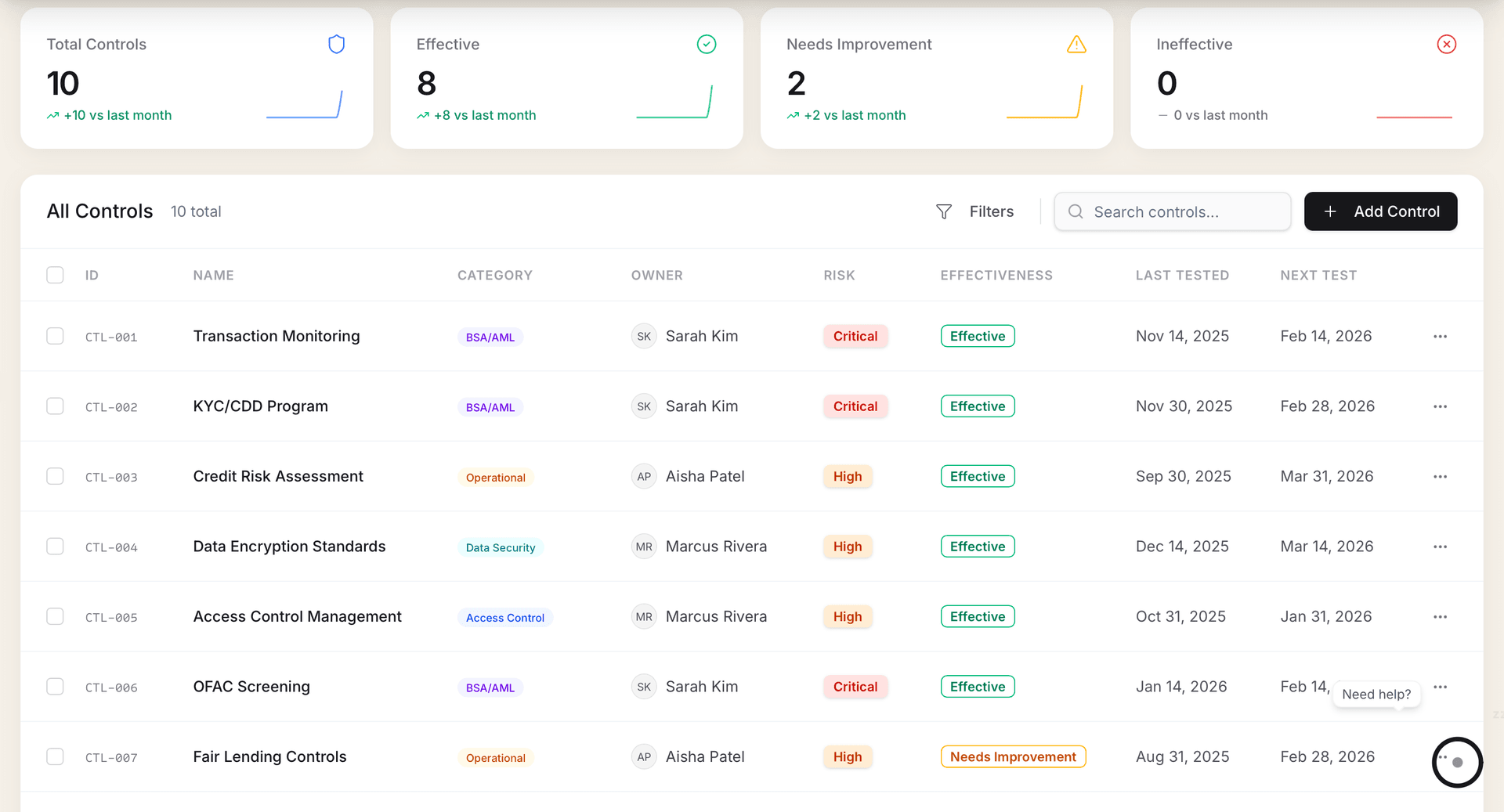Sort by the Effectiveness column header

tap(996, 276)
